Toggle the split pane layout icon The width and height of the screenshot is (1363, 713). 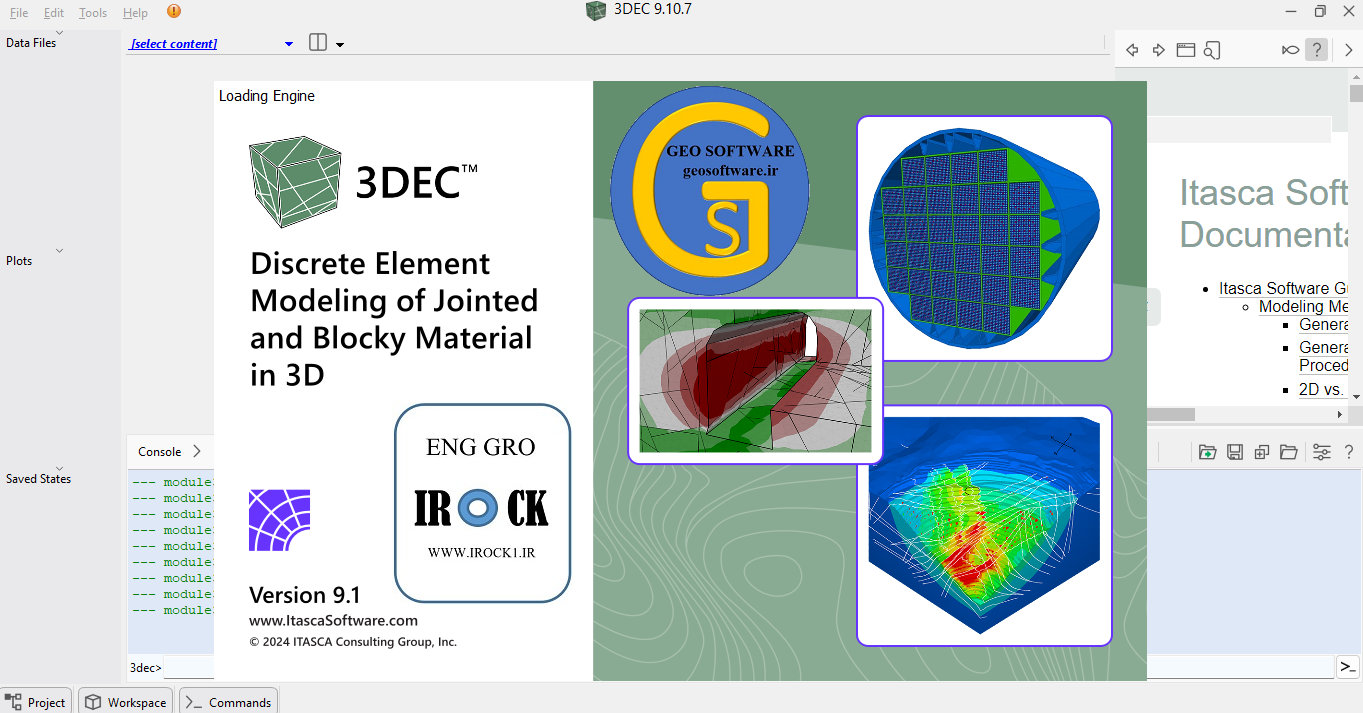tap(318, 43)
